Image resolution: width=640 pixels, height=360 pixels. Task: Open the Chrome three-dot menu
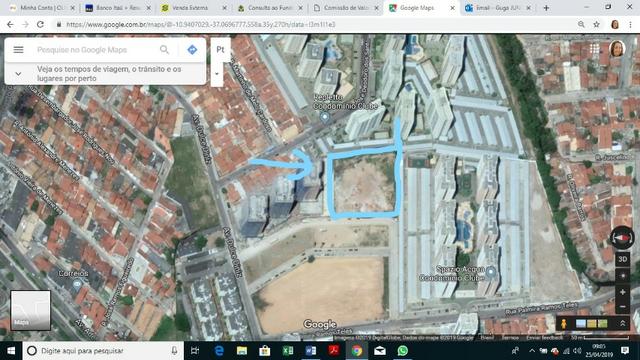coord(630,24)
